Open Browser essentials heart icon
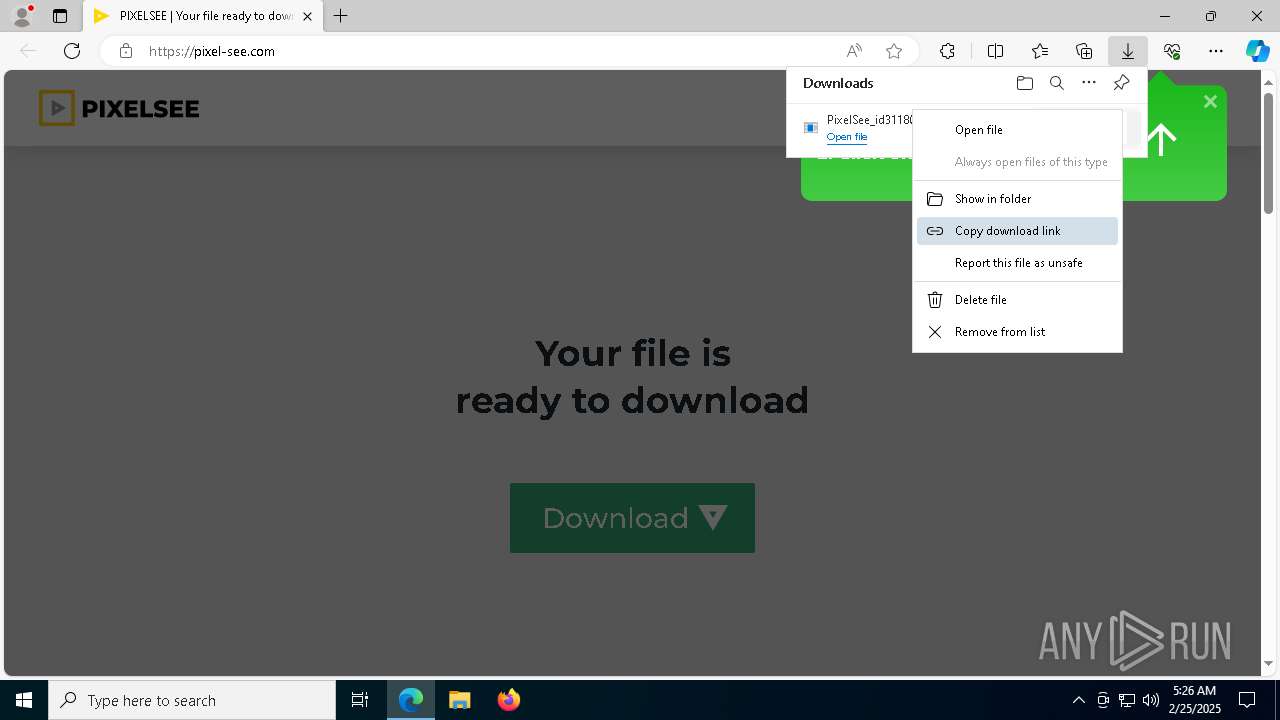Viewport: 1280px width, 720px height. pos(1172,51)
